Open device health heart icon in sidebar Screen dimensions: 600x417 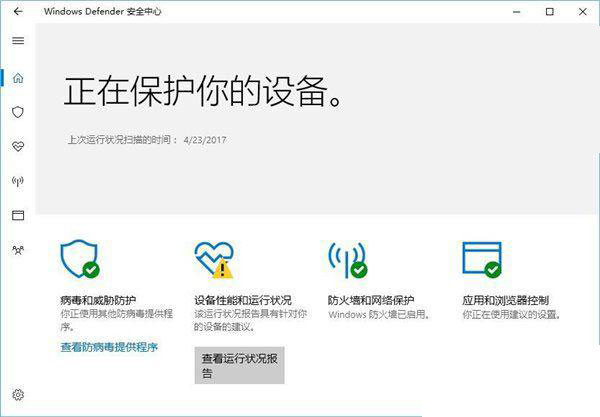[x=18, y=146]
